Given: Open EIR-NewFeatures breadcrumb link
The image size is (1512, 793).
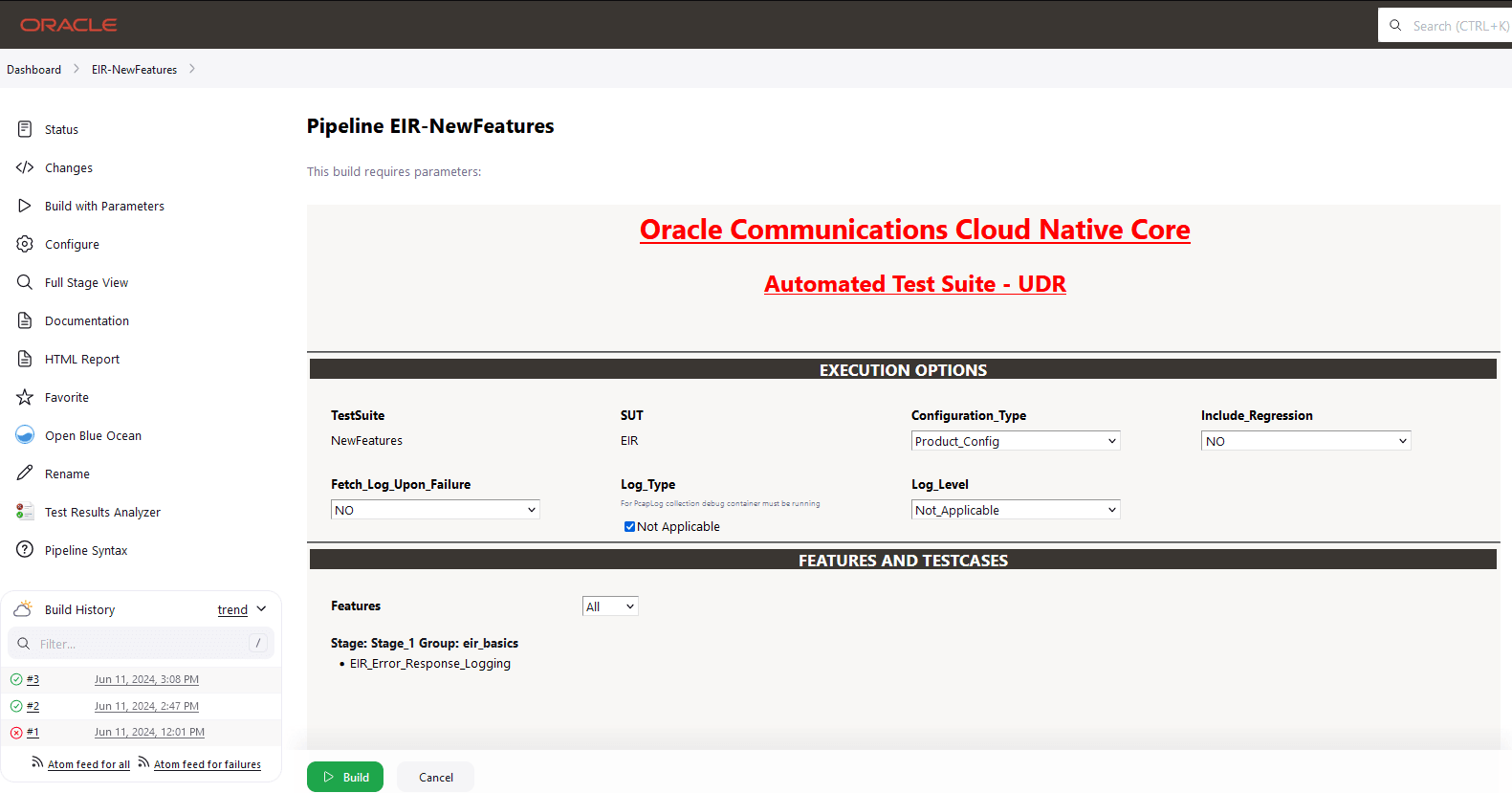Looking at the screenshot, I should coord(134,70).
